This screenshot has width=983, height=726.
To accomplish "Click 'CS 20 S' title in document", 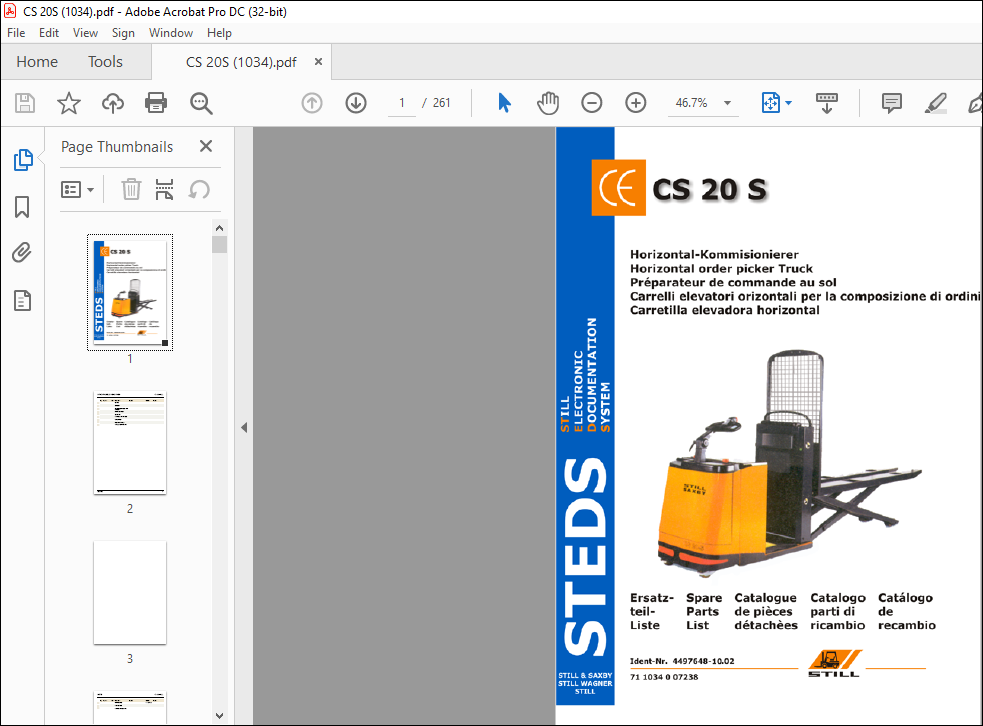I will 709,189.
